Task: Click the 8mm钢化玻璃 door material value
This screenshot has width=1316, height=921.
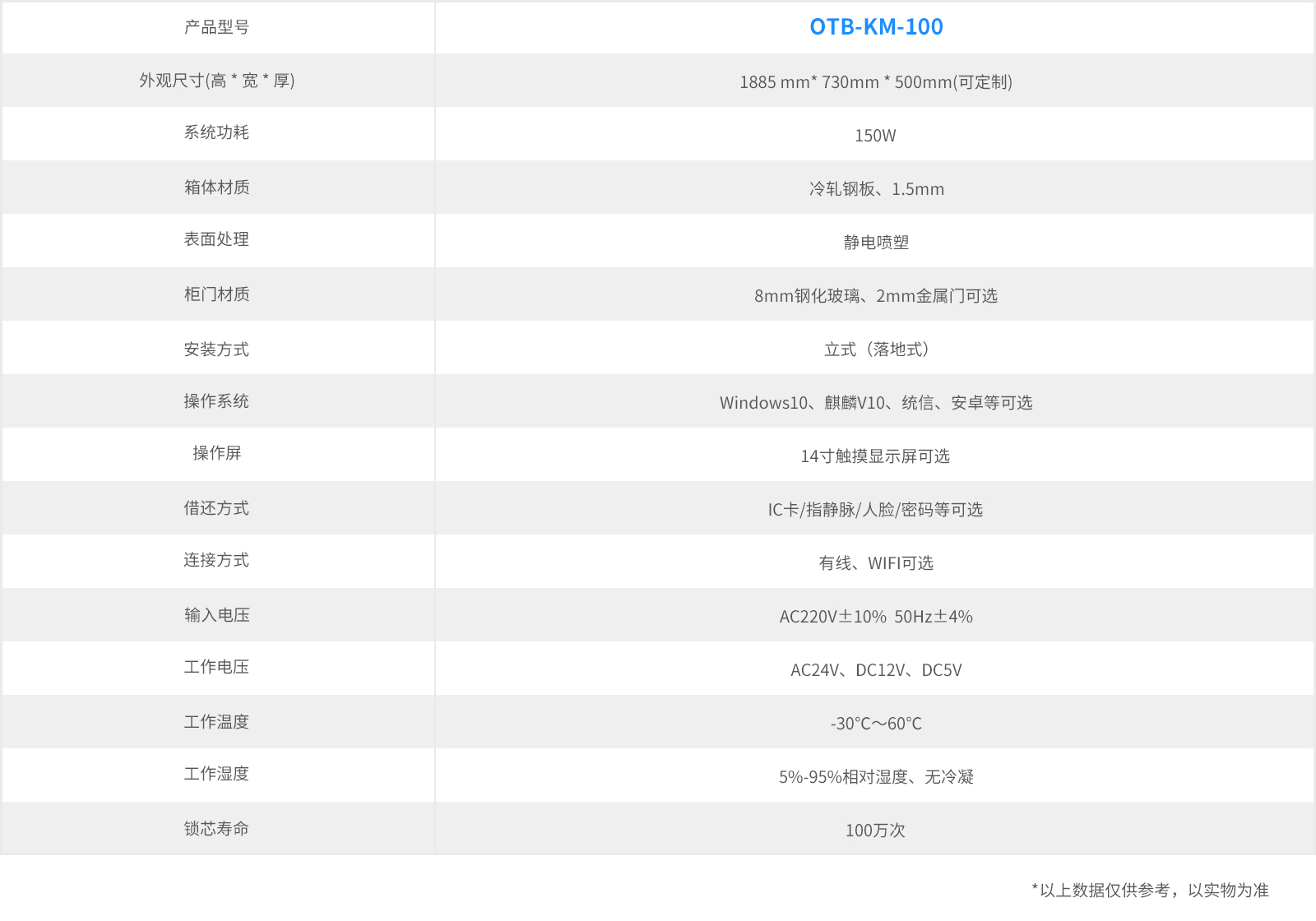Action: point(875,296)
